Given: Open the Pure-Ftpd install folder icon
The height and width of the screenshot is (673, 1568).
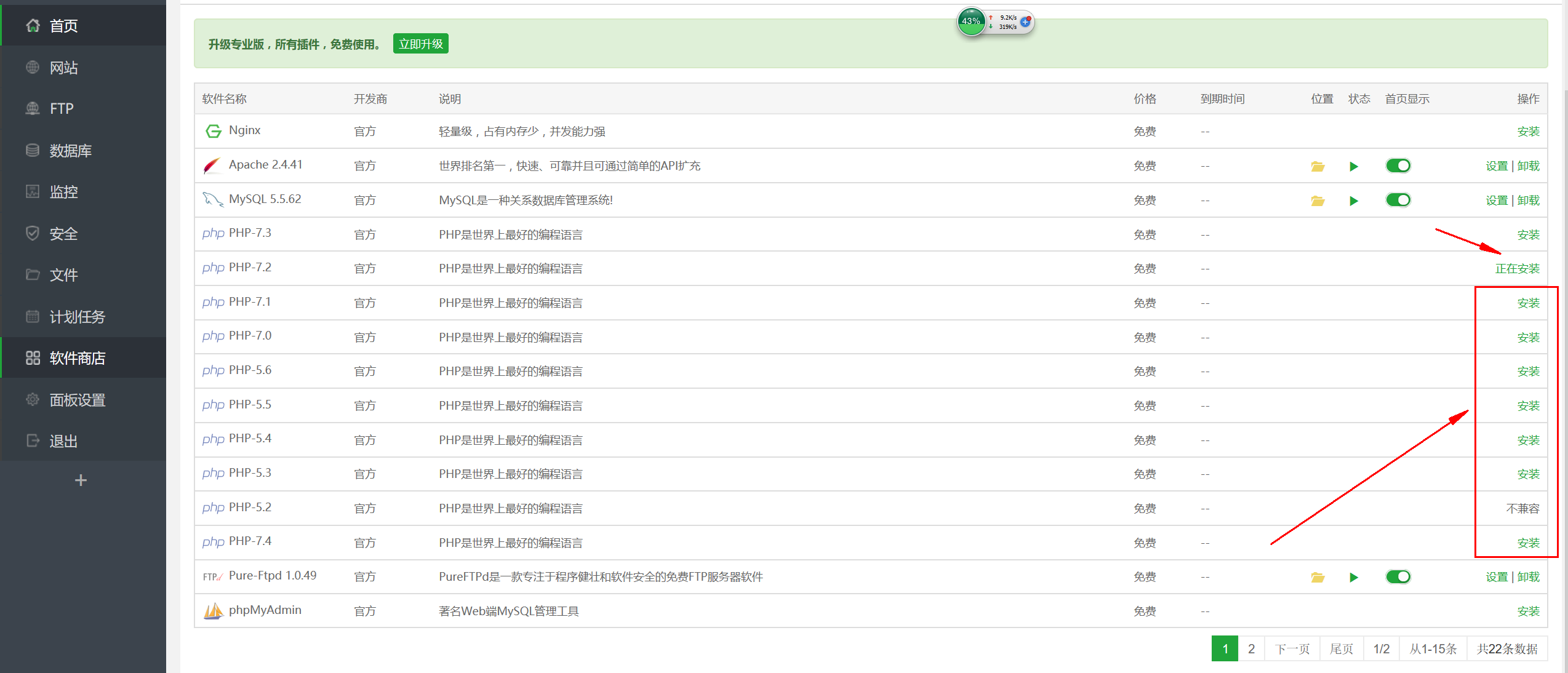Looking at the screenshot, I should coord(1318,577).
